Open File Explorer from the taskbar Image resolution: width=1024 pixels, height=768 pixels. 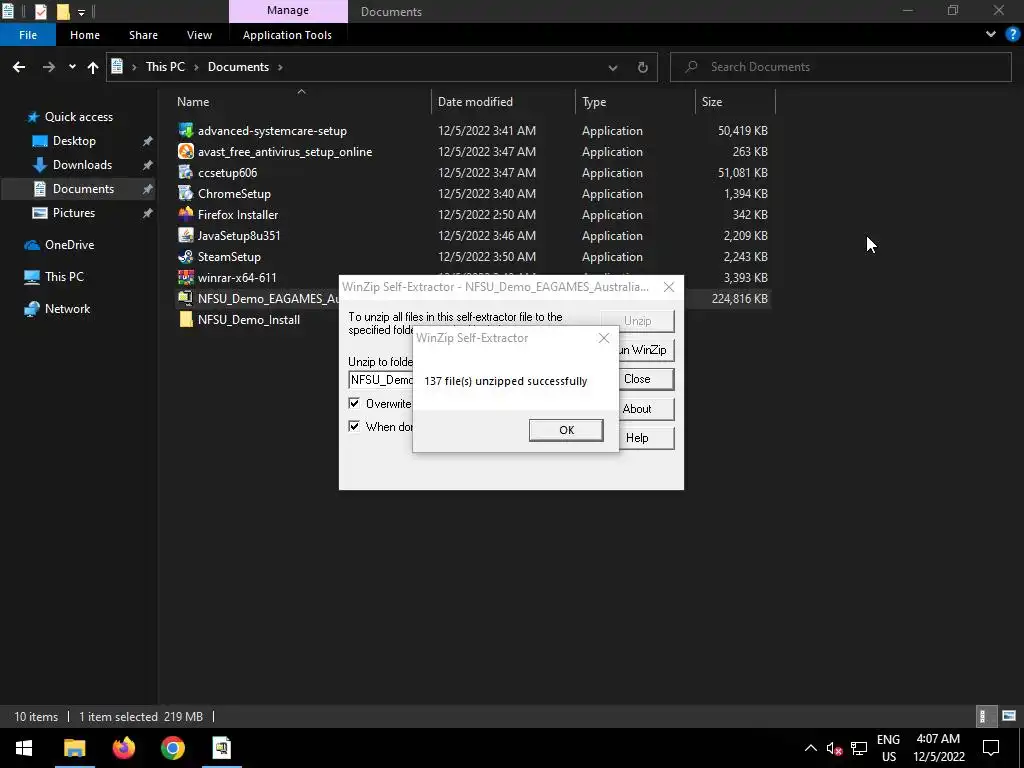pos(74,748)
